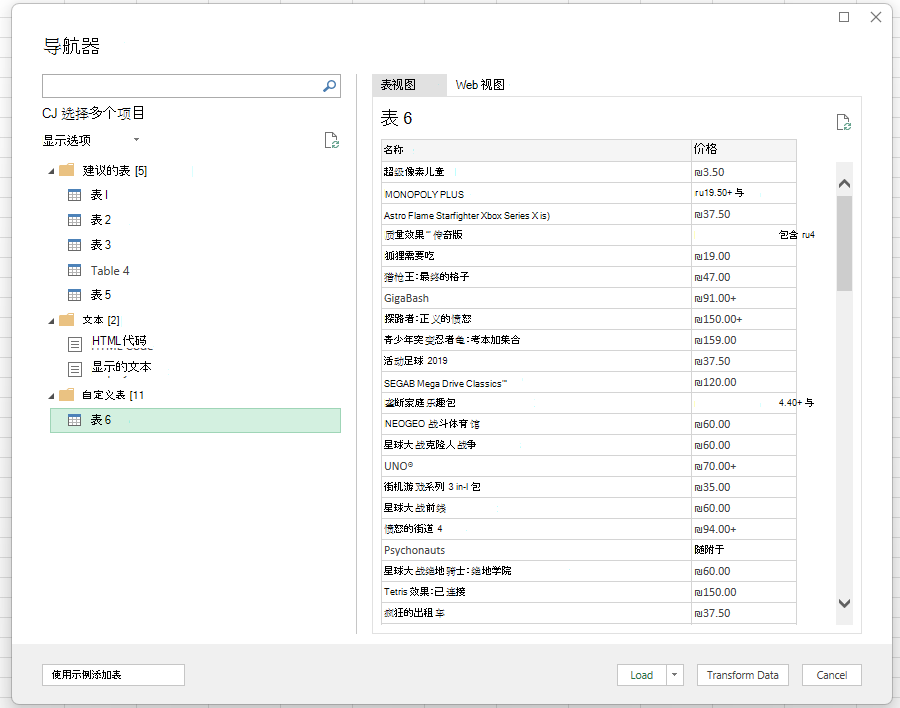
Task: Click the 活动足球 2019 cell
Action: pos(536,361)
